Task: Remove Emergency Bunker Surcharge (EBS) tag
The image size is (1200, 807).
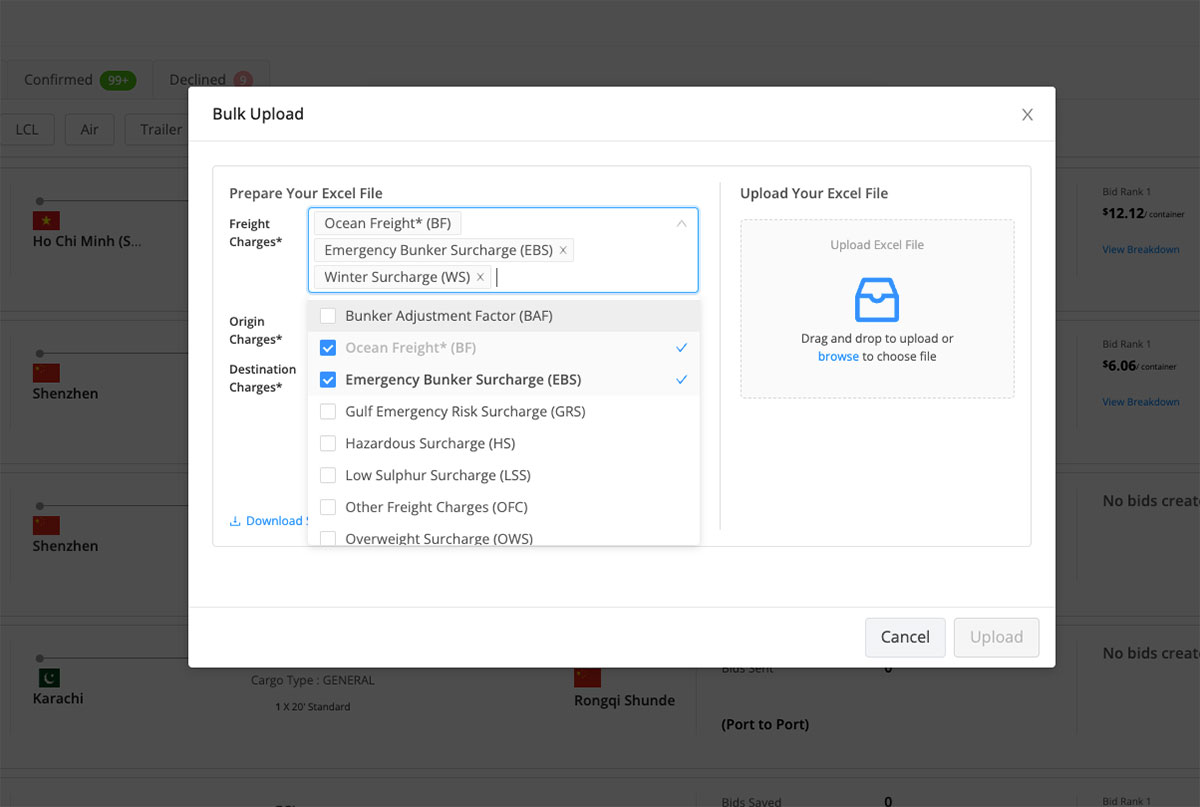Action: coord(563,250)
